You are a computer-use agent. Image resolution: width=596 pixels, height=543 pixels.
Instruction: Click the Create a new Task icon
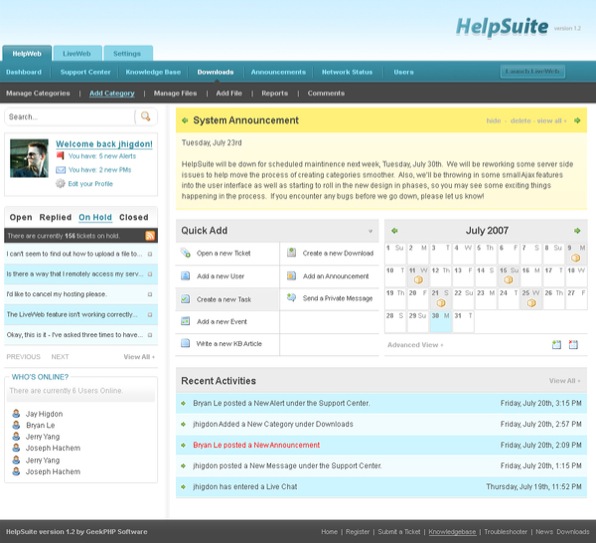[185, 299]
